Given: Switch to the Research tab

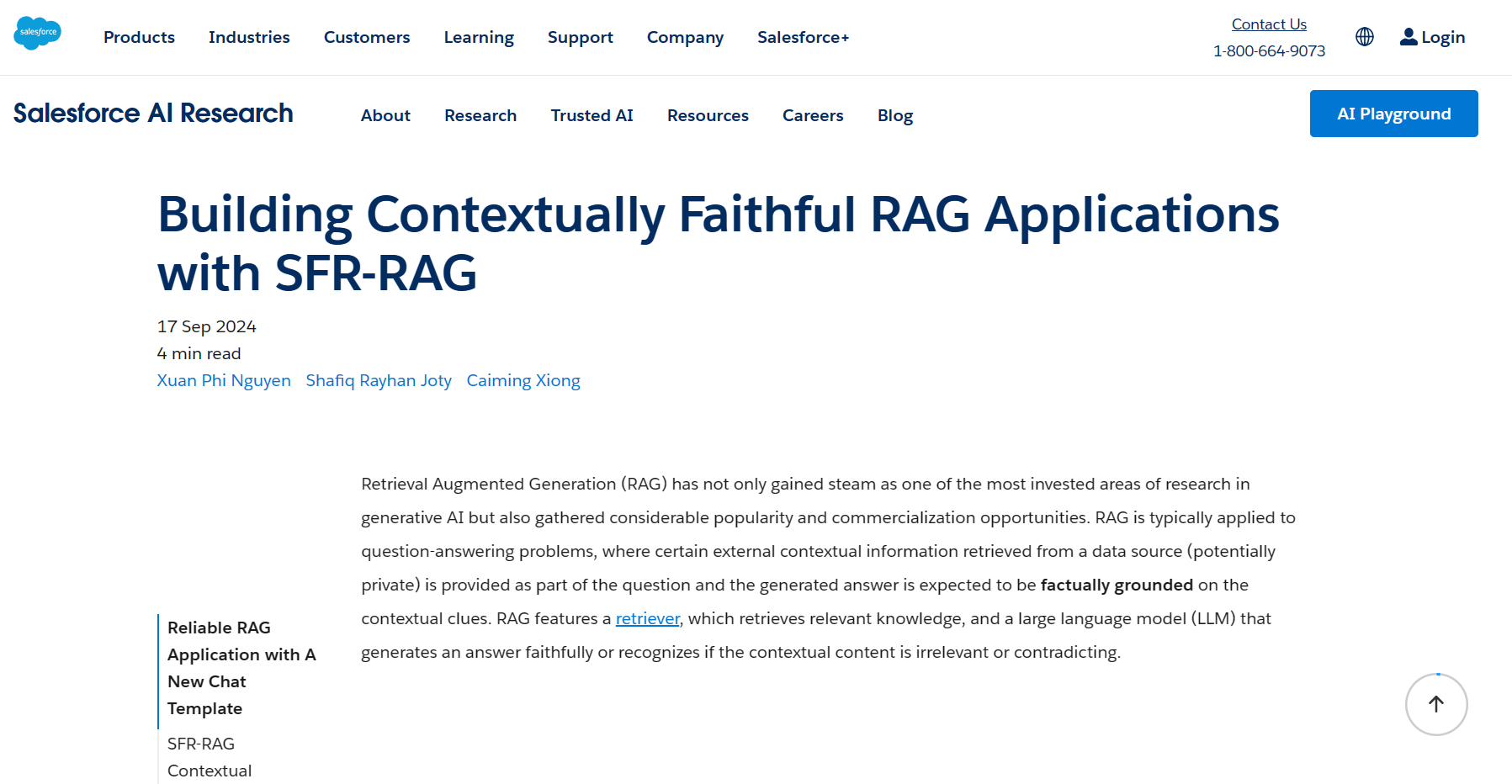Looking at the screenshot, I should tap(480, 115).
